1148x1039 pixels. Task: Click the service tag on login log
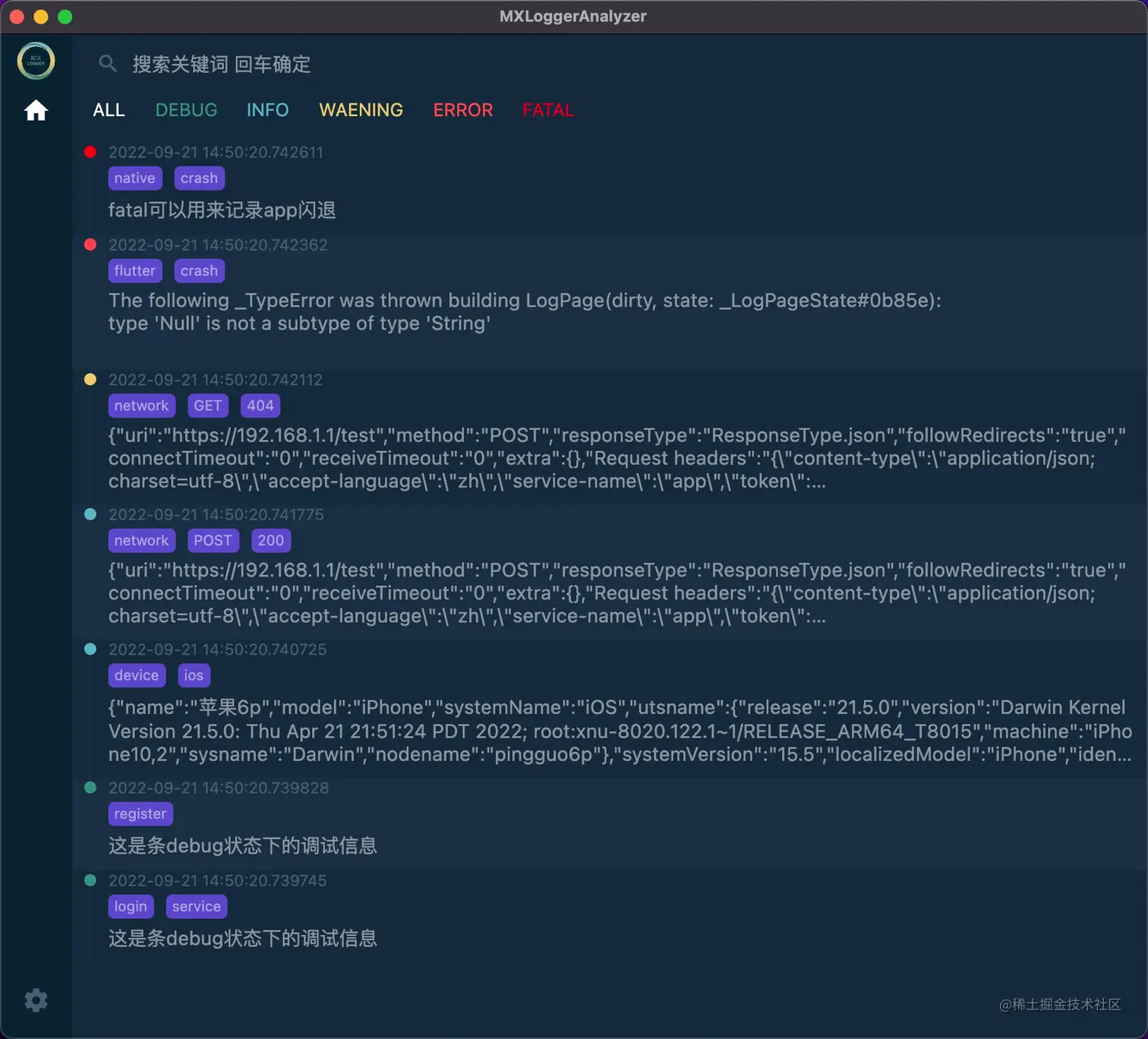(196, 906)
